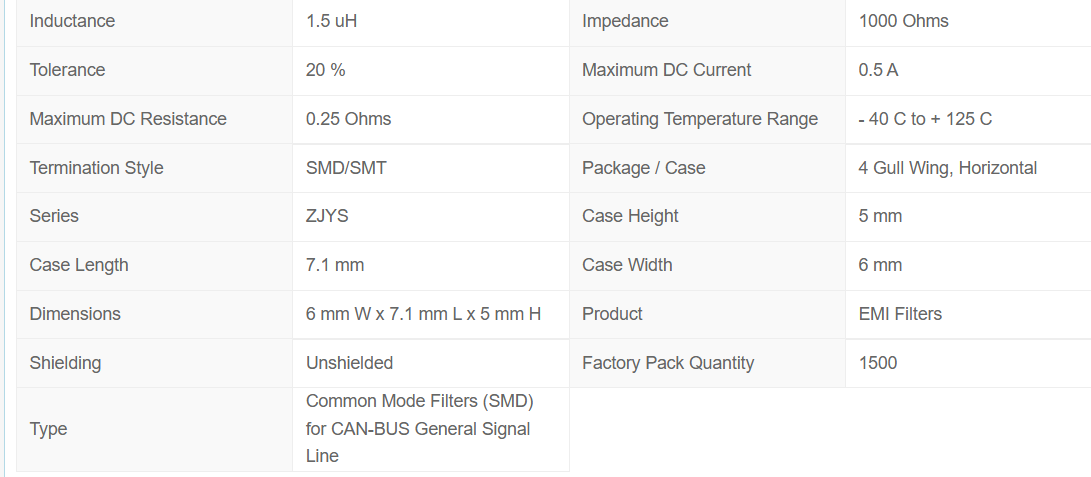Image resolution: width=1091 pixels, height=477 pixels.
Task: Select the Case Height label cell
Action: click(630, 216)
